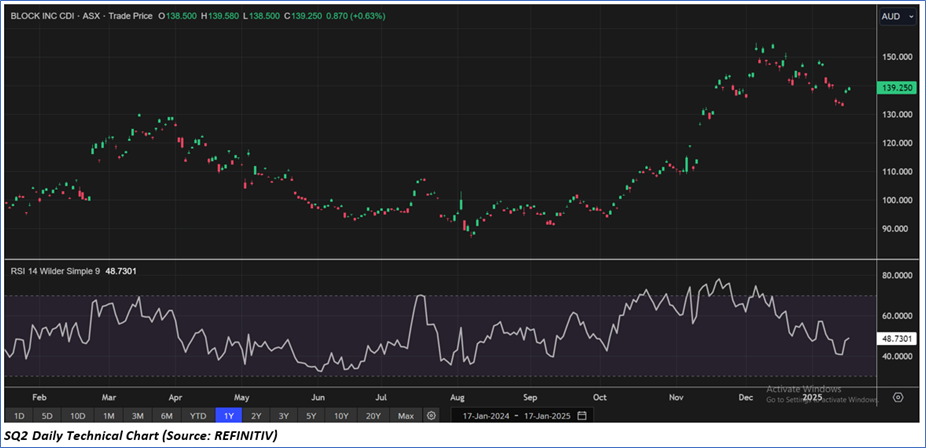Click the 80.0000 RSI axis label
926x448 pixels.
(x=899, y=276)
